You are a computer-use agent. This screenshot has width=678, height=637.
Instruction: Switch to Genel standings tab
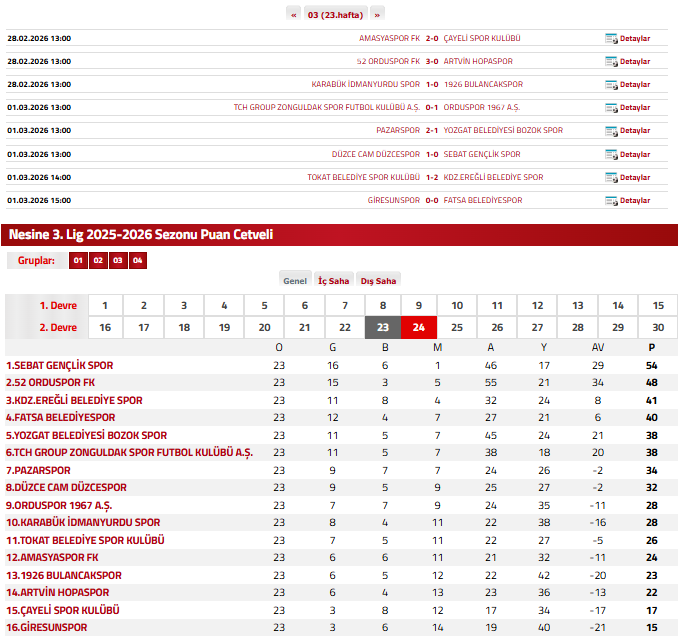[x=295, y=280]
